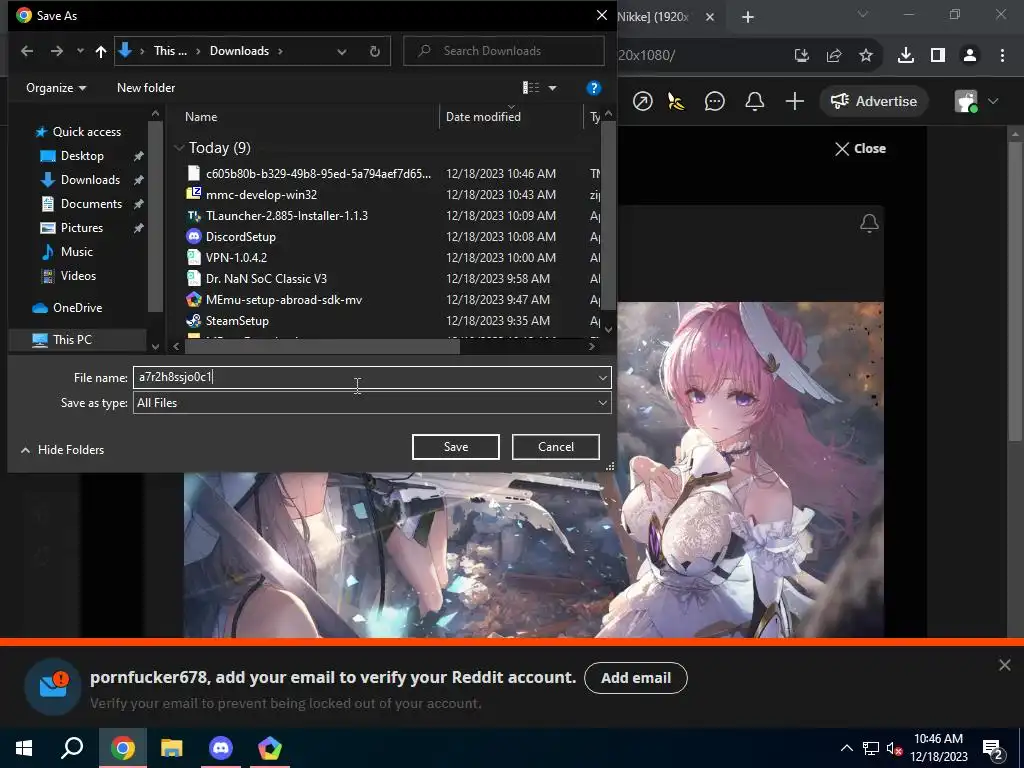Install page as app icon in Chrome
Viewport: 1024px width, 768px height.
pos(802,56)
